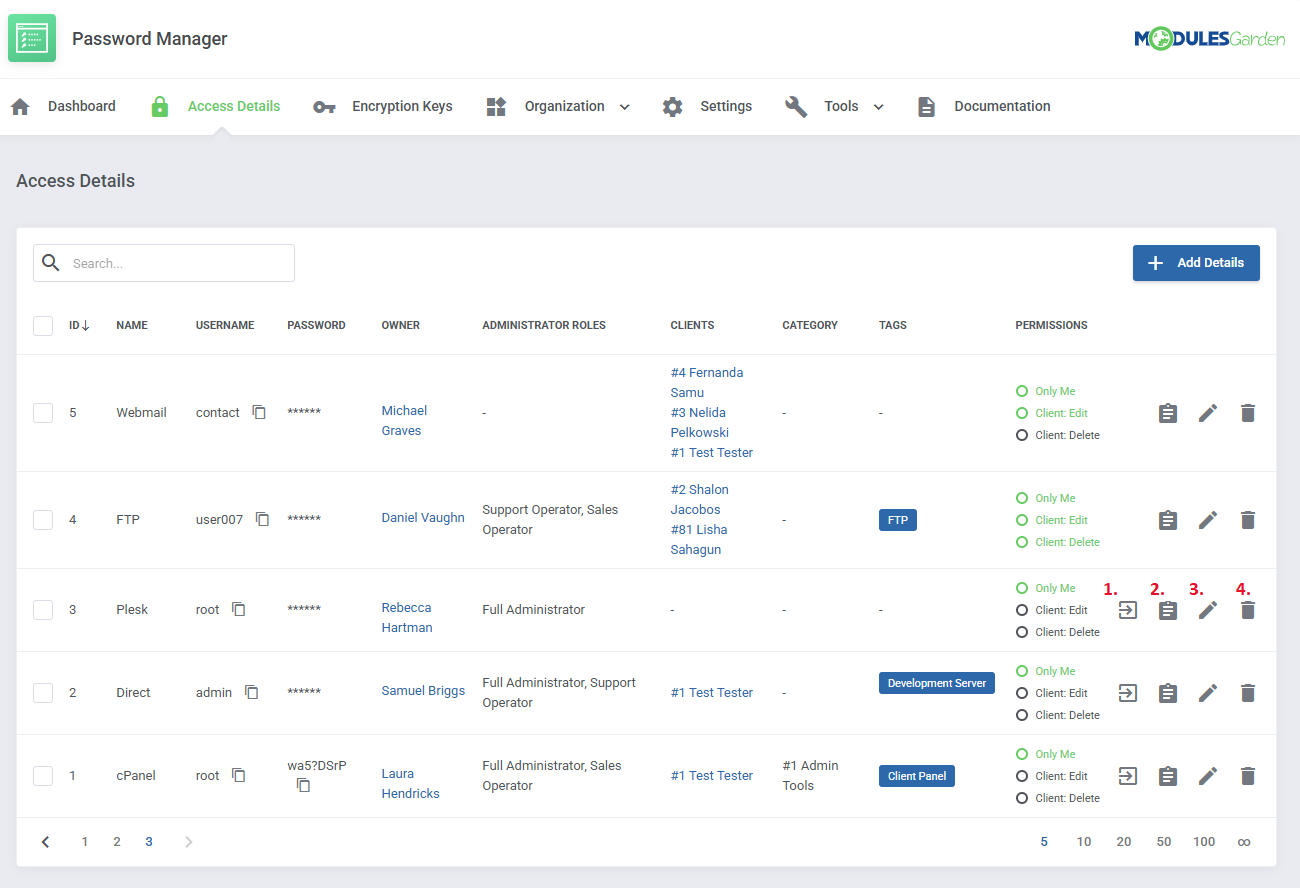
Task: Copy the cPanel password wa5?DSrP
Action: (x=303, y=785)
